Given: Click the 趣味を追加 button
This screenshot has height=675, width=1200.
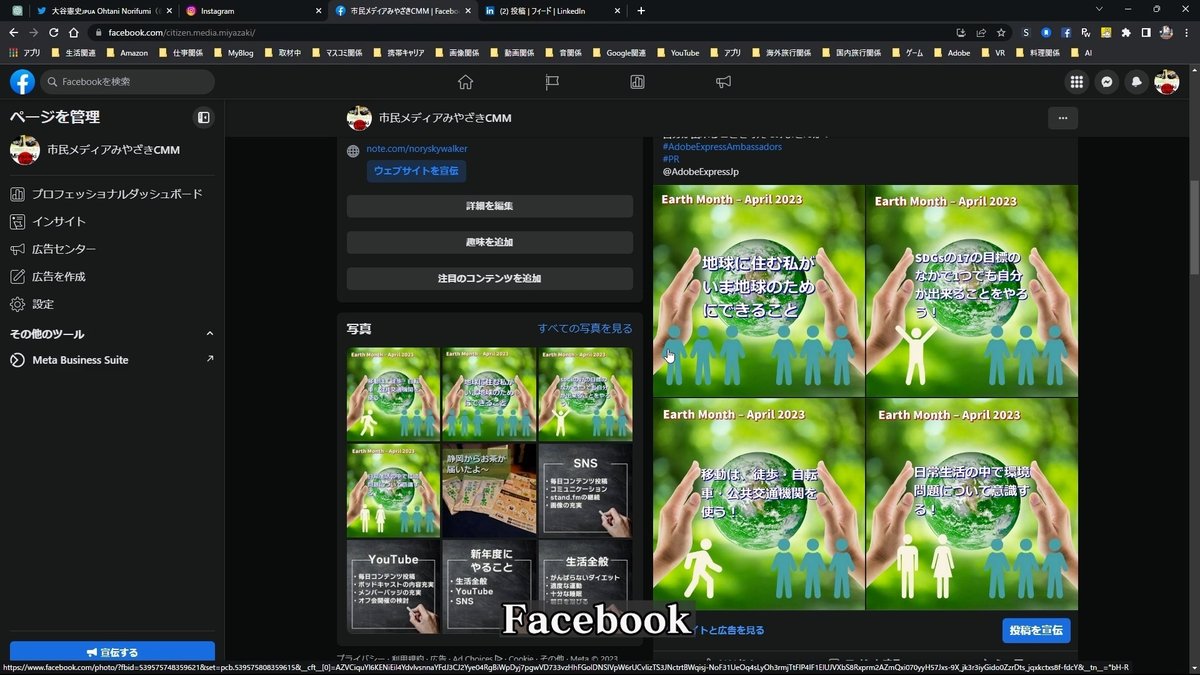Looking at the screenshot, I should (x=490, y=242).
